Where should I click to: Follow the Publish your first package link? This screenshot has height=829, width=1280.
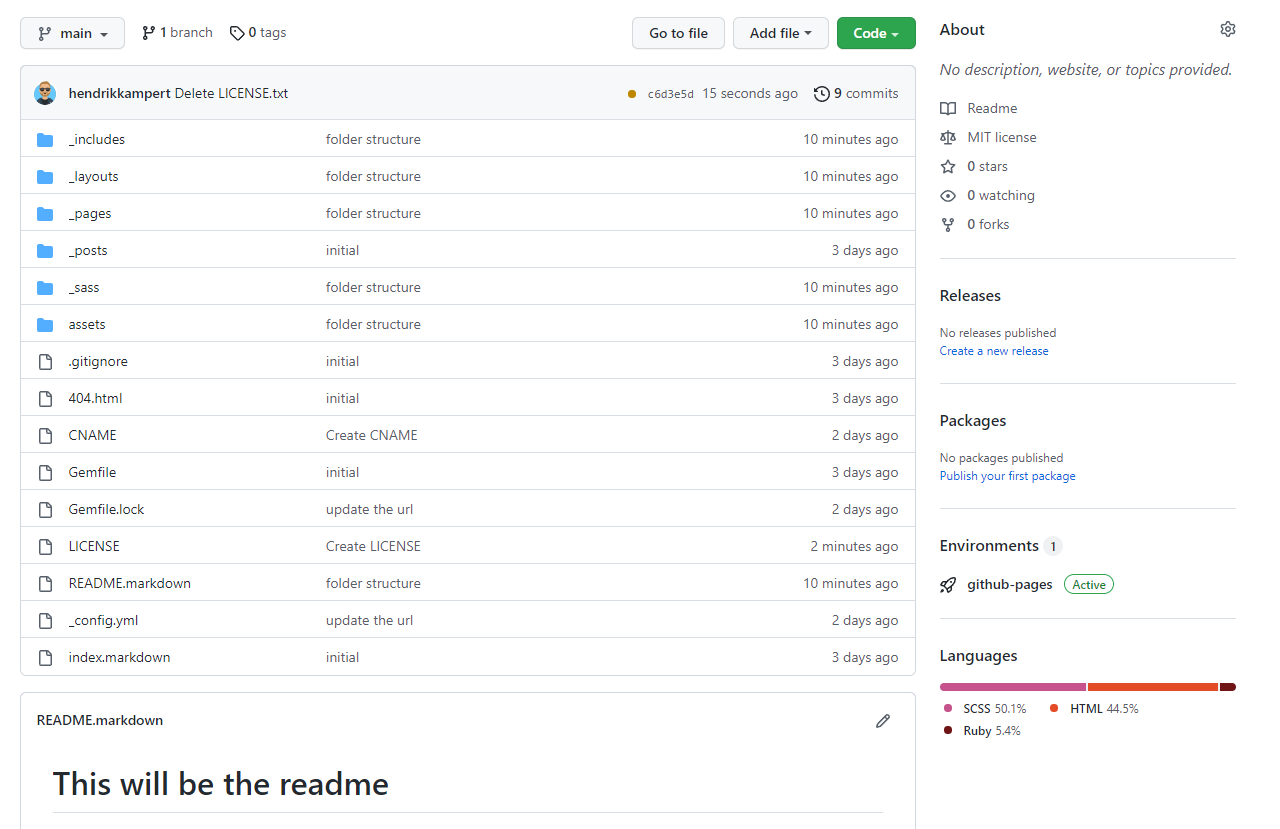tap(1007, 476)
